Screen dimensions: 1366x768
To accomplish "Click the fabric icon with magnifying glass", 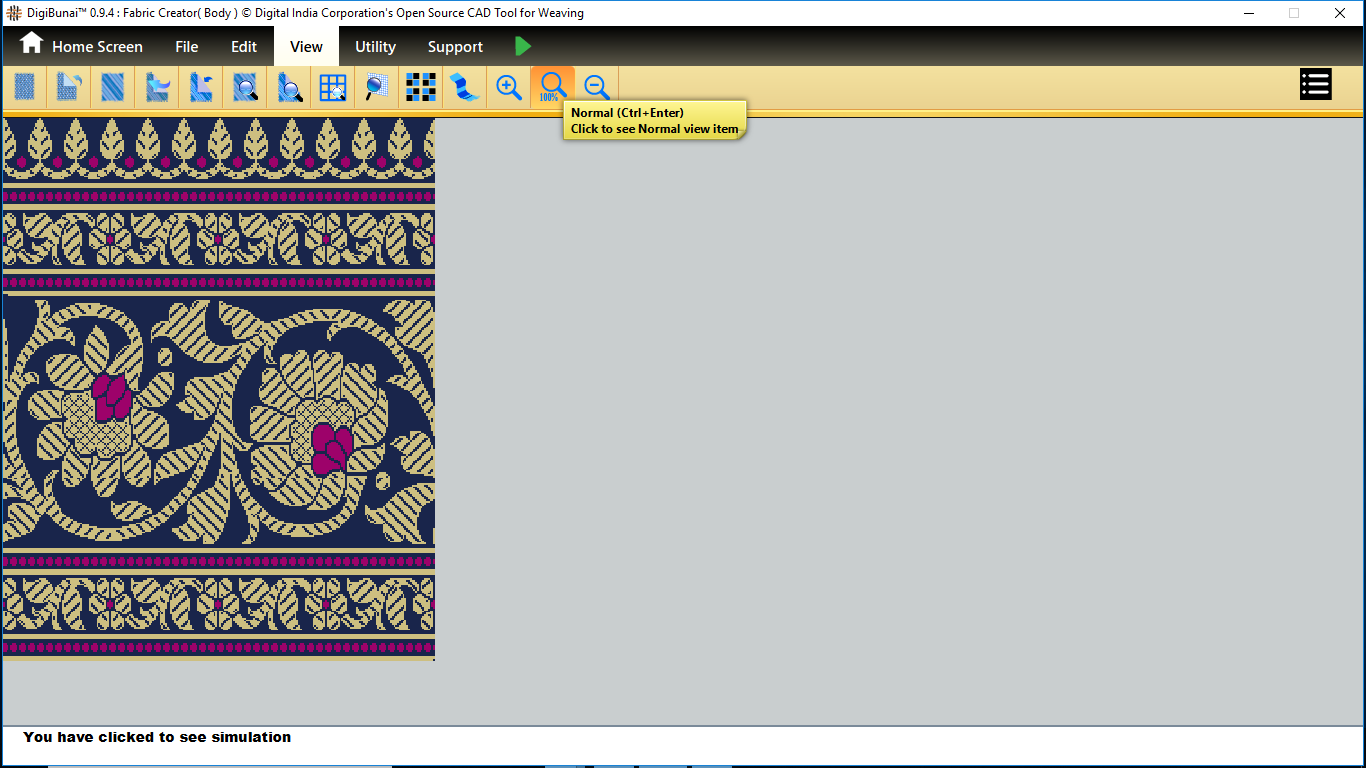I will click(245, 88).
